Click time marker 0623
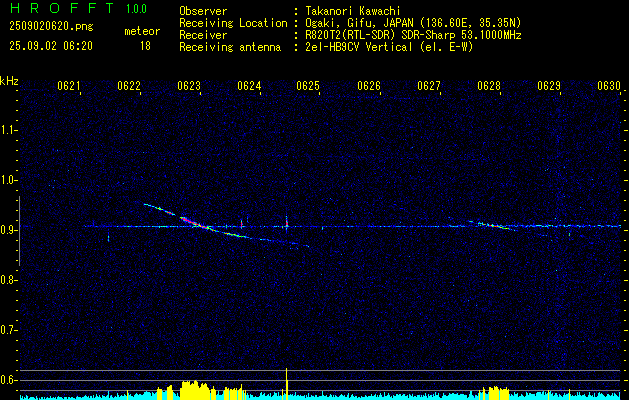 pos(189,85)
